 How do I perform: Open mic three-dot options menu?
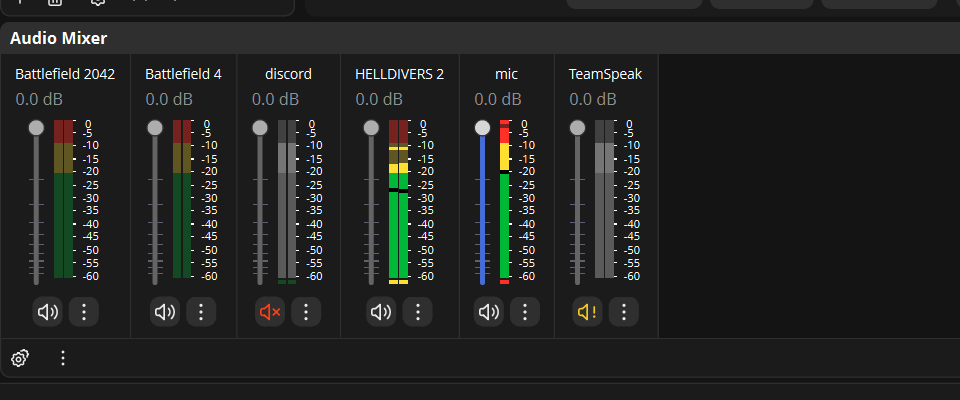point(525,312)
